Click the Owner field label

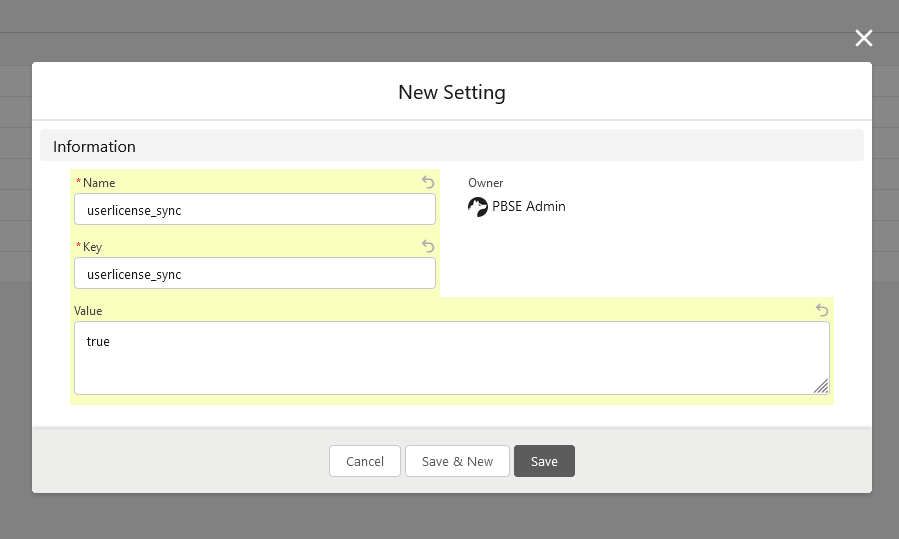click(485, 183)
